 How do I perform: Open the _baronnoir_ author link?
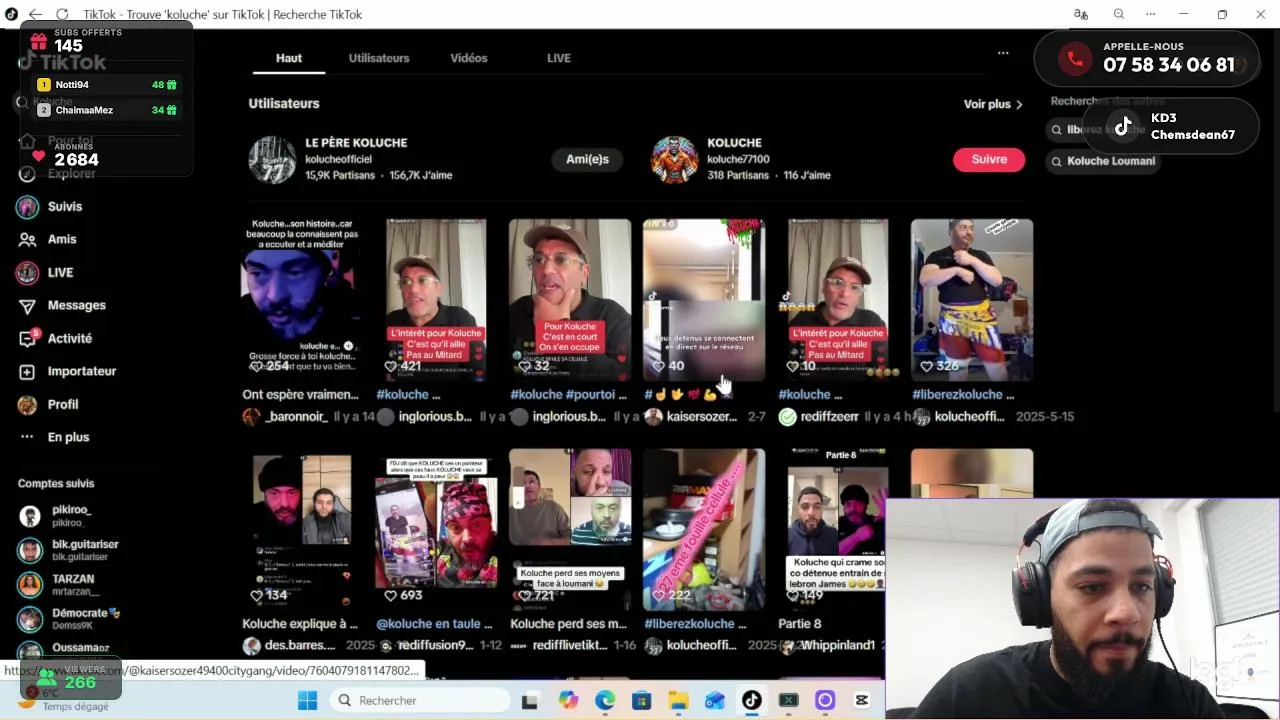296,417
